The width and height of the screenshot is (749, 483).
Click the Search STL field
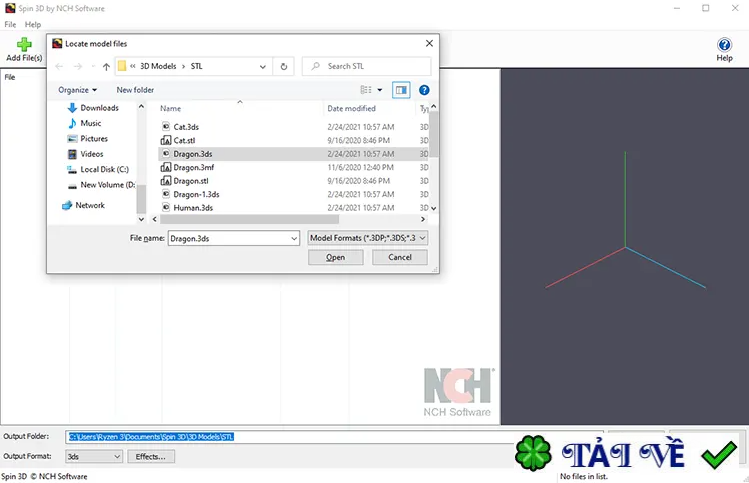click(x=366, y=66)
